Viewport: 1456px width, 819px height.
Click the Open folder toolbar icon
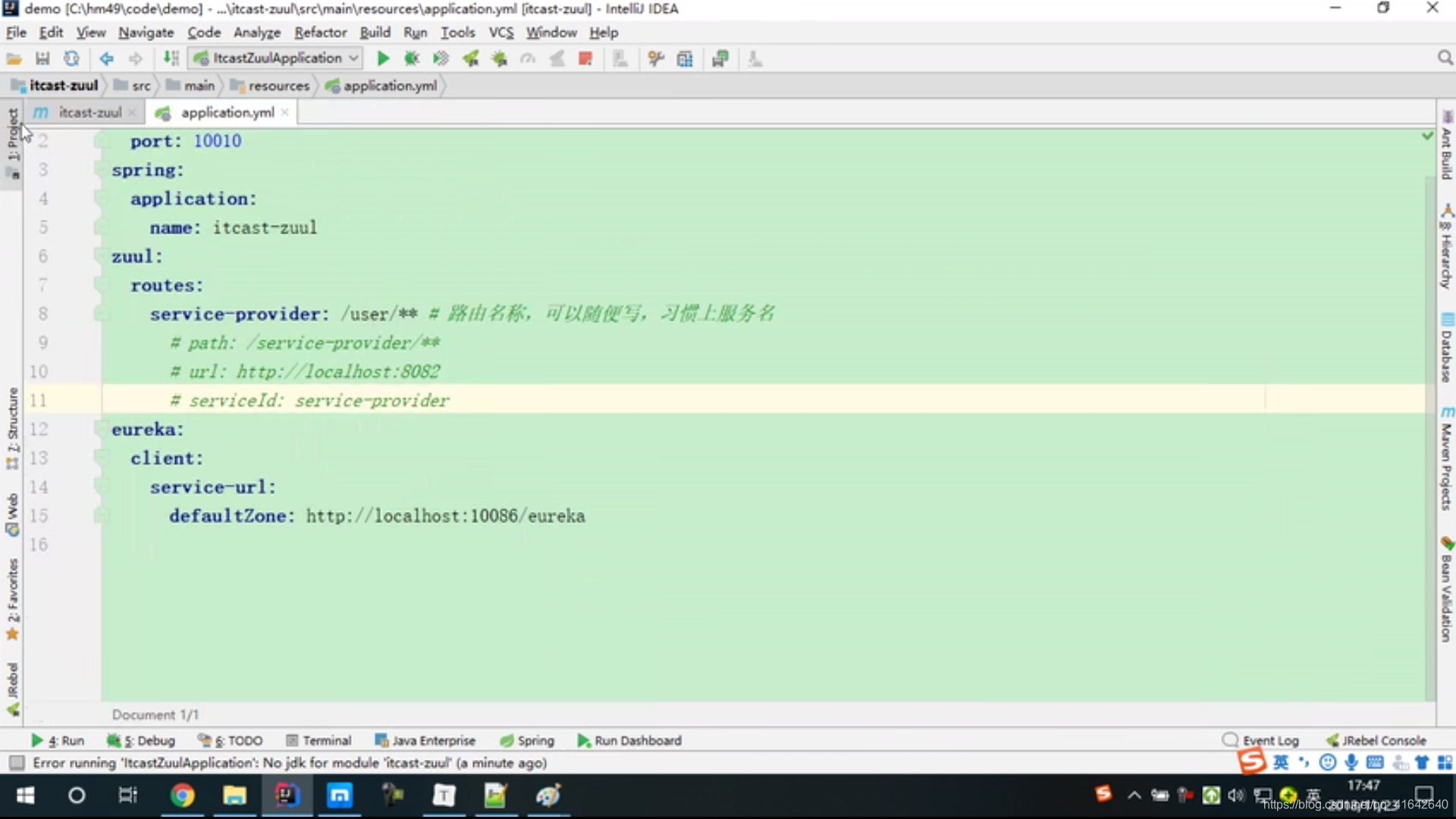point(14,58)
